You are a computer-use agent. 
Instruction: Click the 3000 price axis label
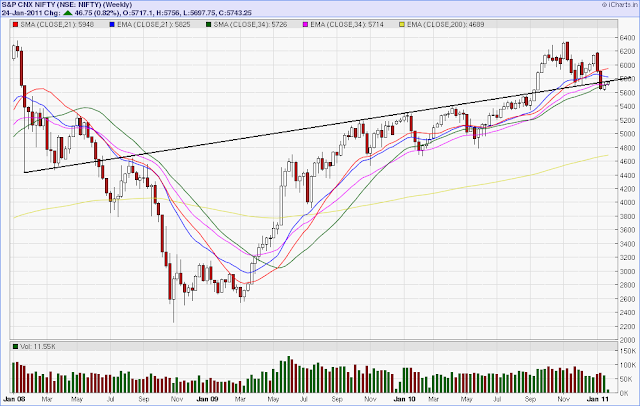627,271
